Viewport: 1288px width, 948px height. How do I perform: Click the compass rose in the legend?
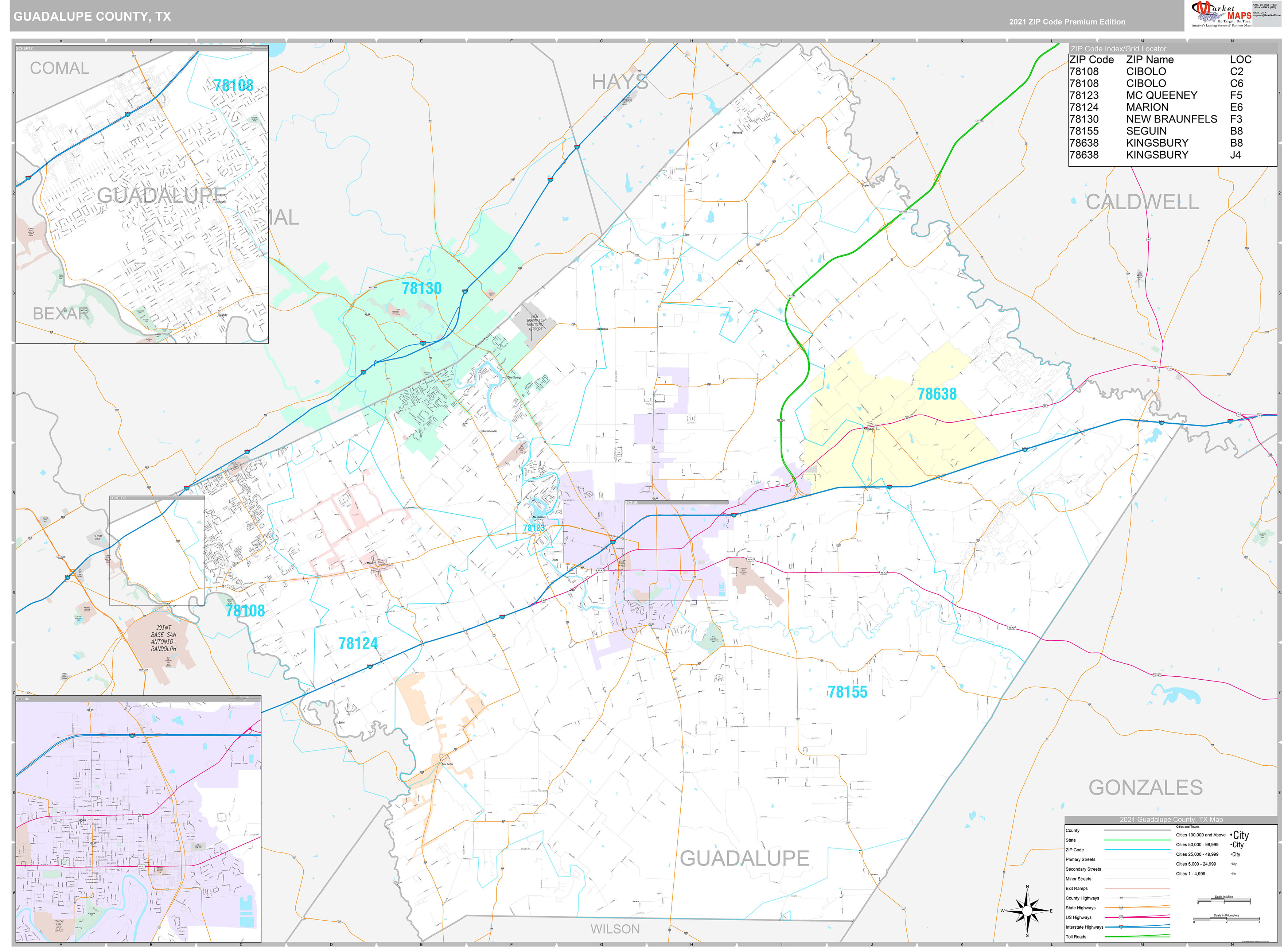pyautogui.click(x=1027, y=911)
